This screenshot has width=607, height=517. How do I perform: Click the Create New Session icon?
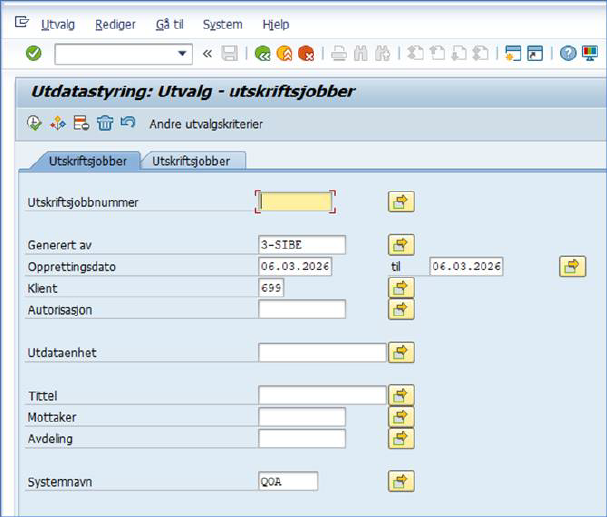click(513, 53)
